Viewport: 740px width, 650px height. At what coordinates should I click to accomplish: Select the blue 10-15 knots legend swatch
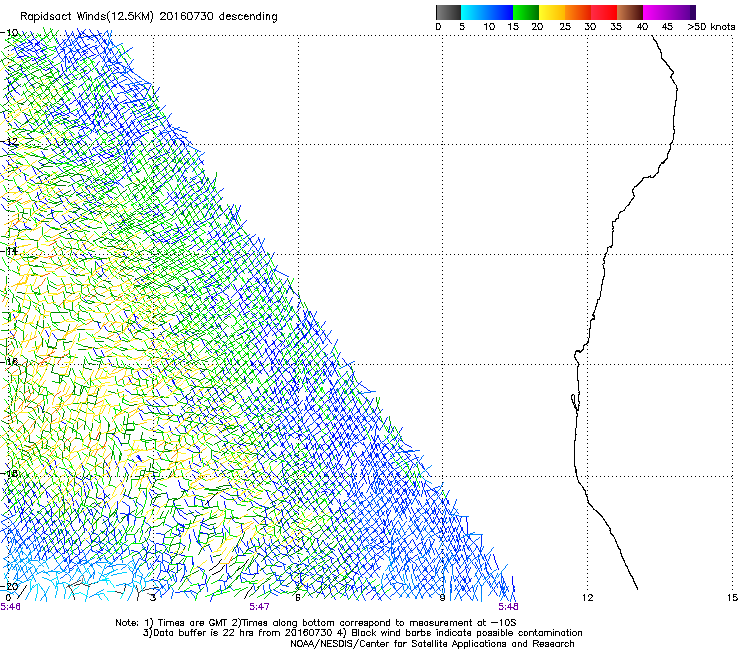(500, 12)
